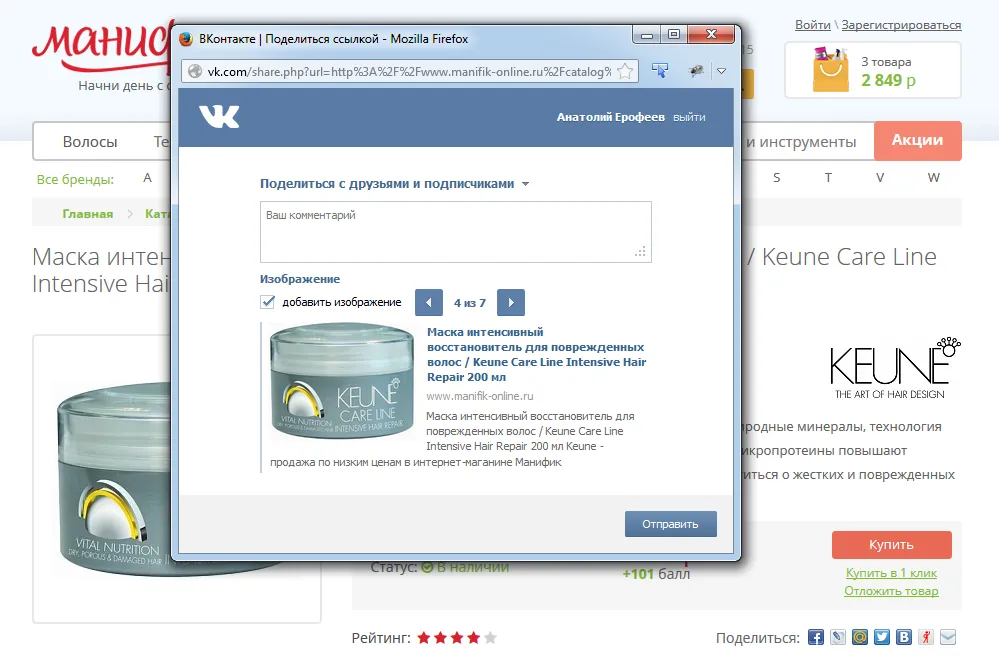Open the 'Акции' tab

point(917,141)
